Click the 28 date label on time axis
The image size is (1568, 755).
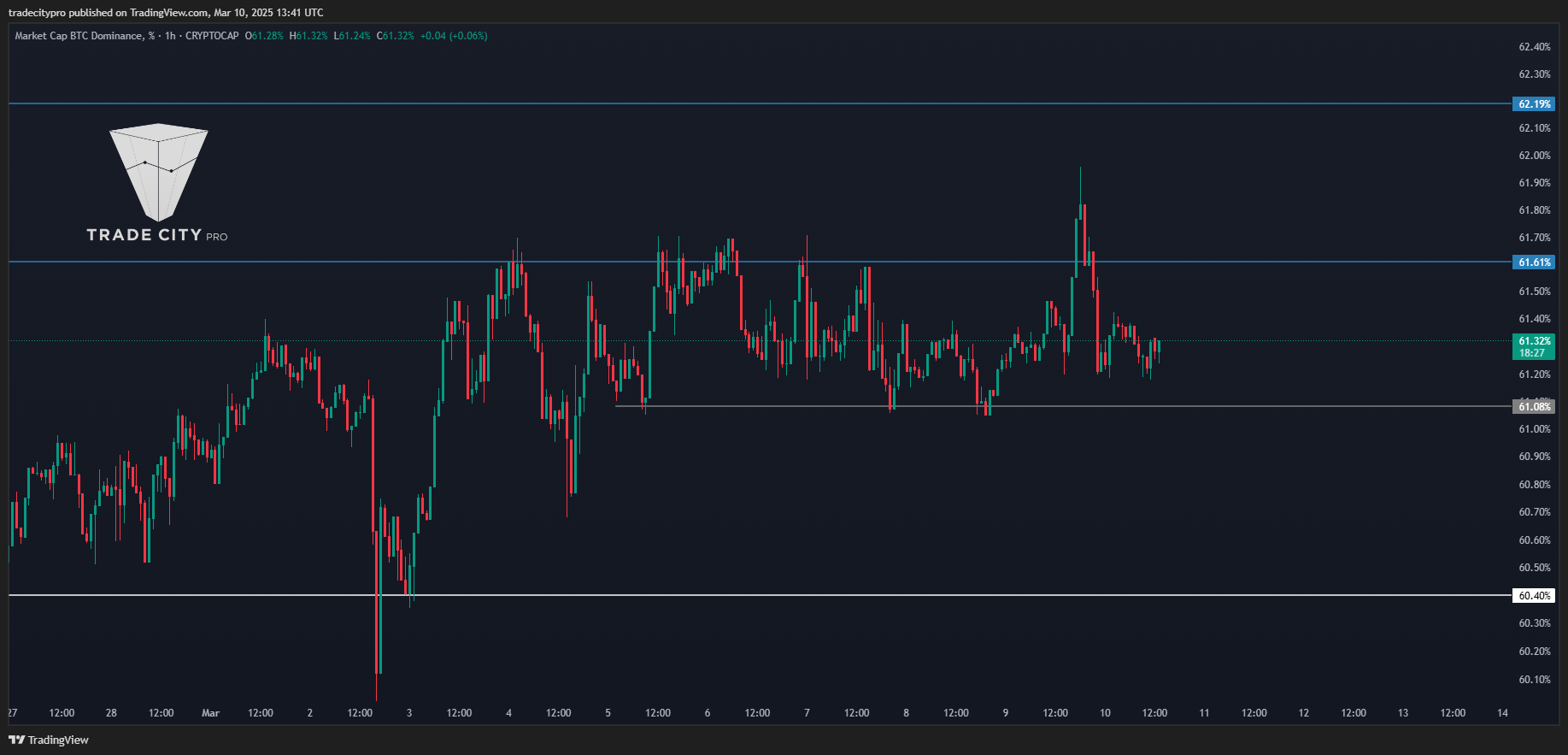111,713
